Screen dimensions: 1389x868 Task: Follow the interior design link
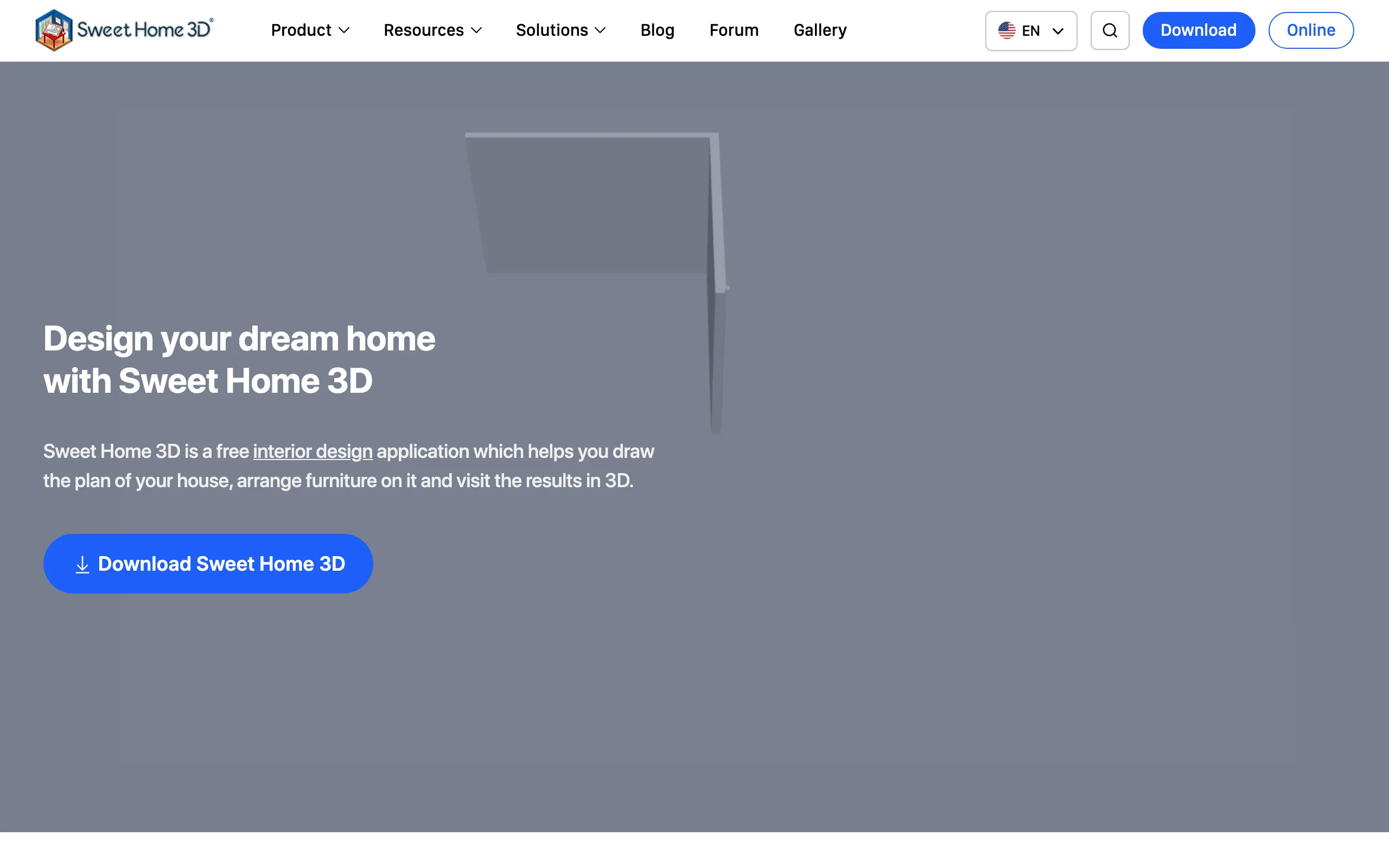click(313, 451)
